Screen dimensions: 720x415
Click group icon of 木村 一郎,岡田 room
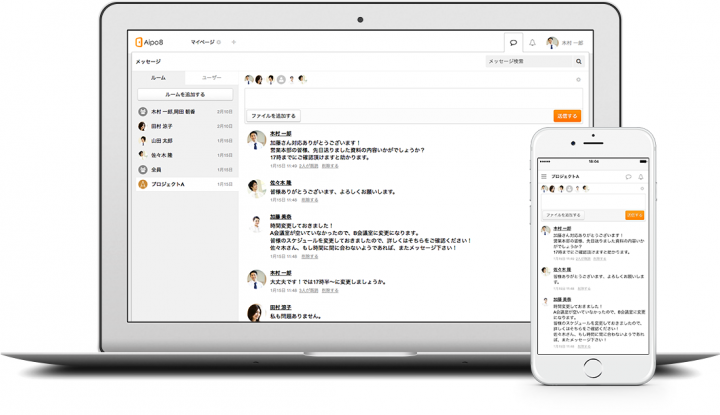[143, 112]
